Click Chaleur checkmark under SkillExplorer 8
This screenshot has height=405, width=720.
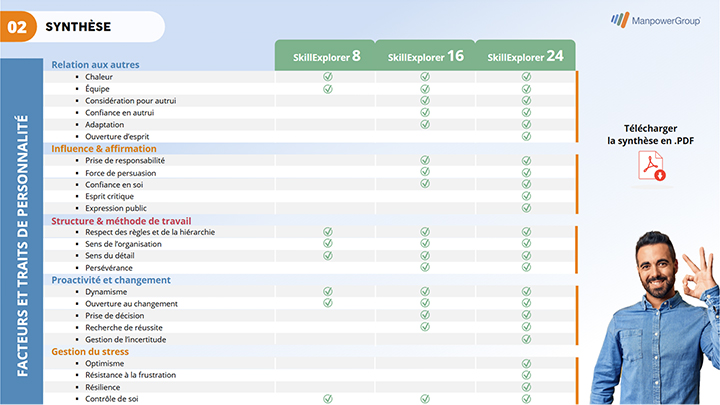click(x=327, y=76)
